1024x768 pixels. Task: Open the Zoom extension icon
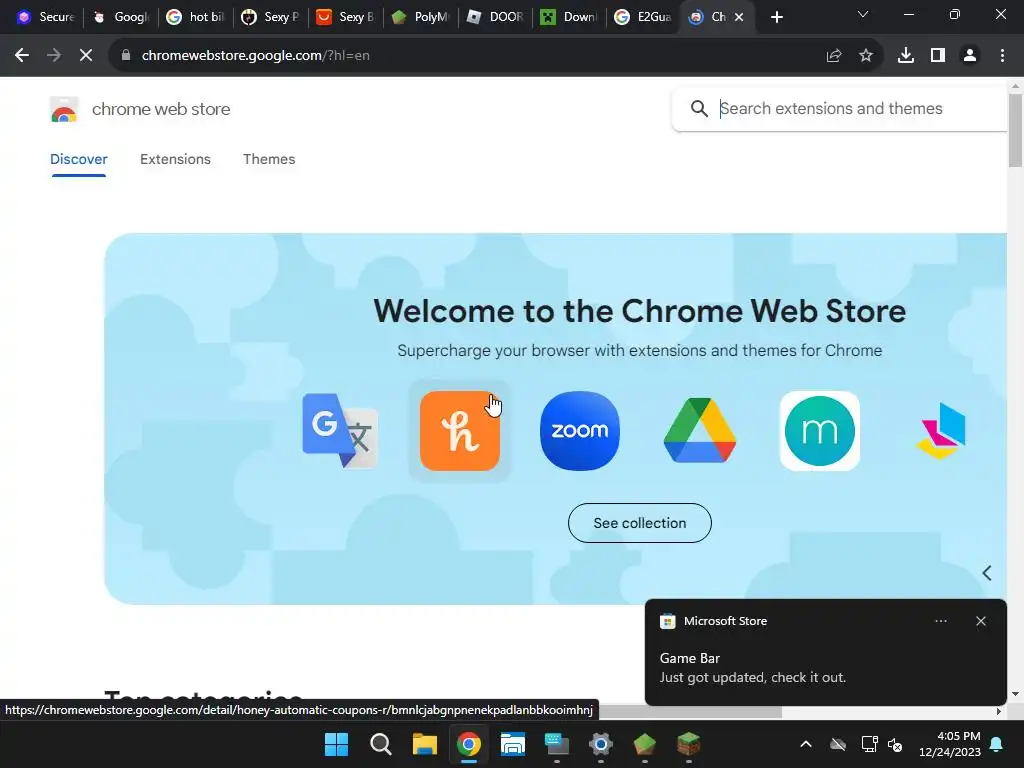[580, 431]
